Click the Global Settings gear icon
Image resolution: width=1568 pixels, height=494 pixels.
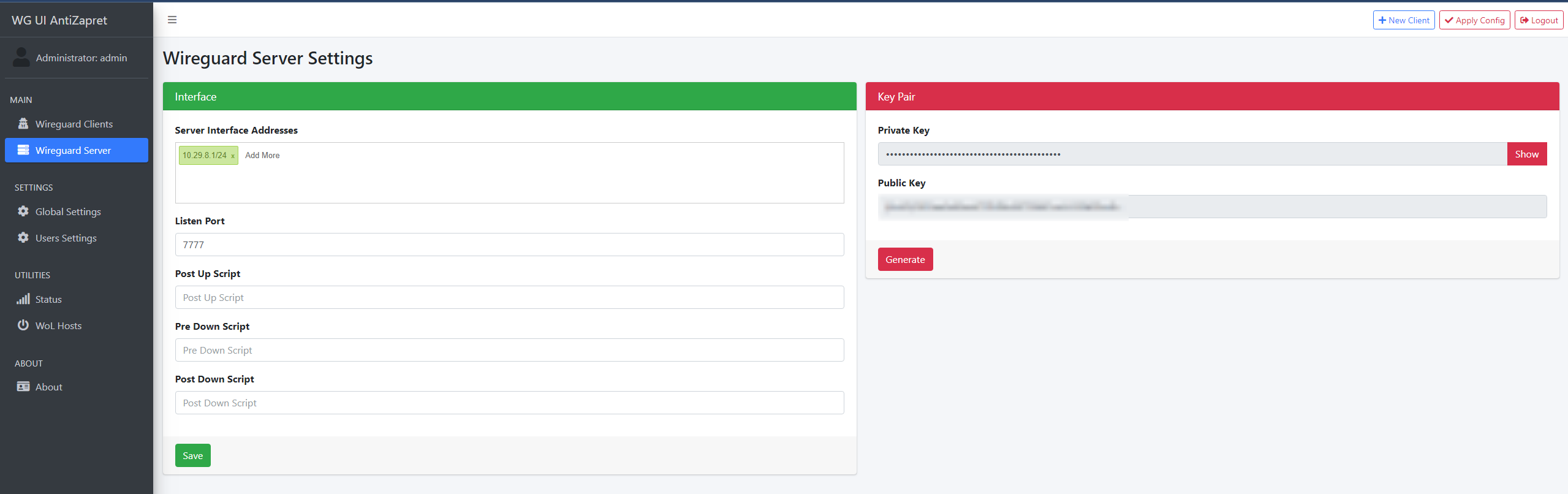(23, 211)
